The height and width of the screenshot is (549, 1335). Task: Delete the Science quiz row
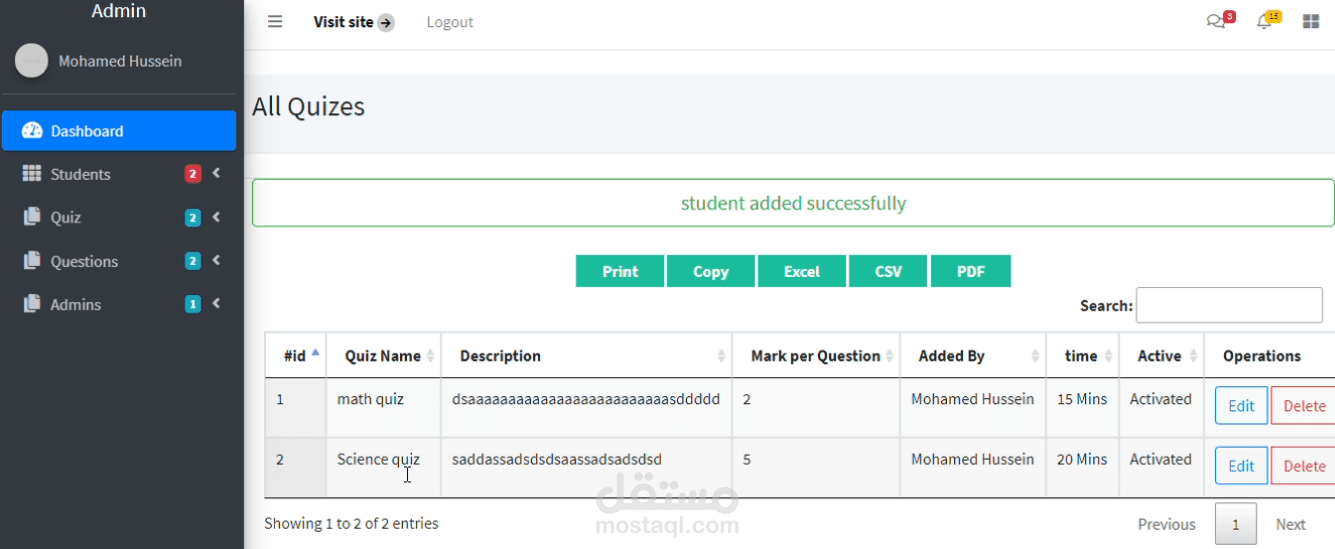[1303, 466]
